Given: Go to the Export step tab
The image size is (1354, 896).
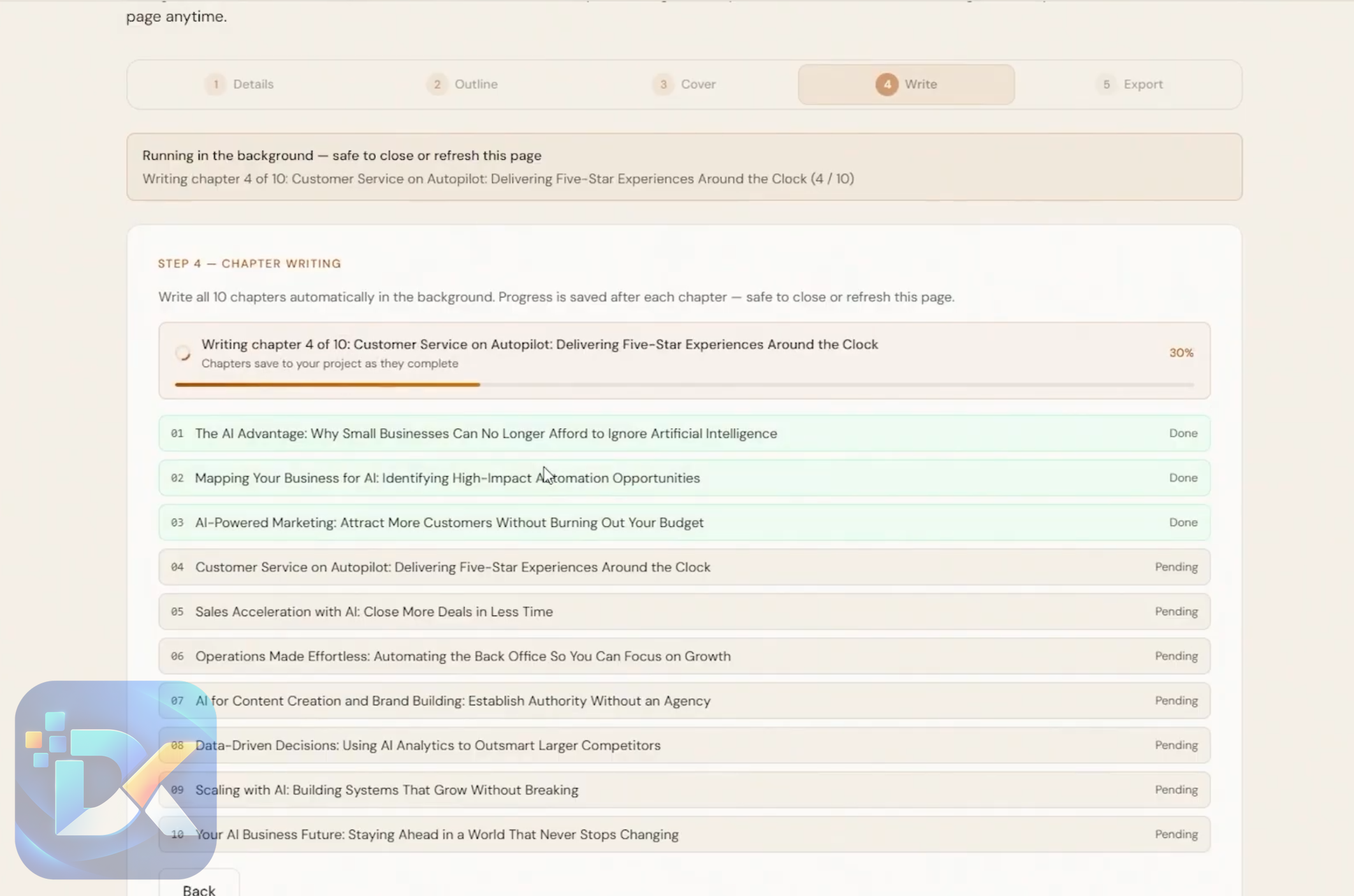Looking at the screenshot, I should 1130,84.
